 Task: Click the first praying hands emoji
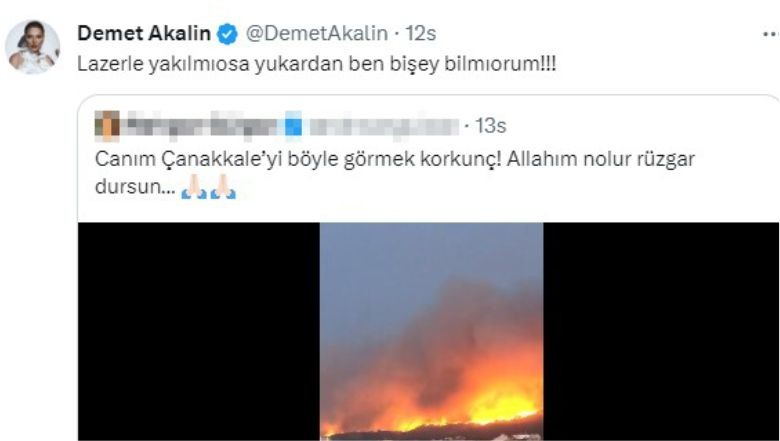pyautogui.click(x=194, y=187)
